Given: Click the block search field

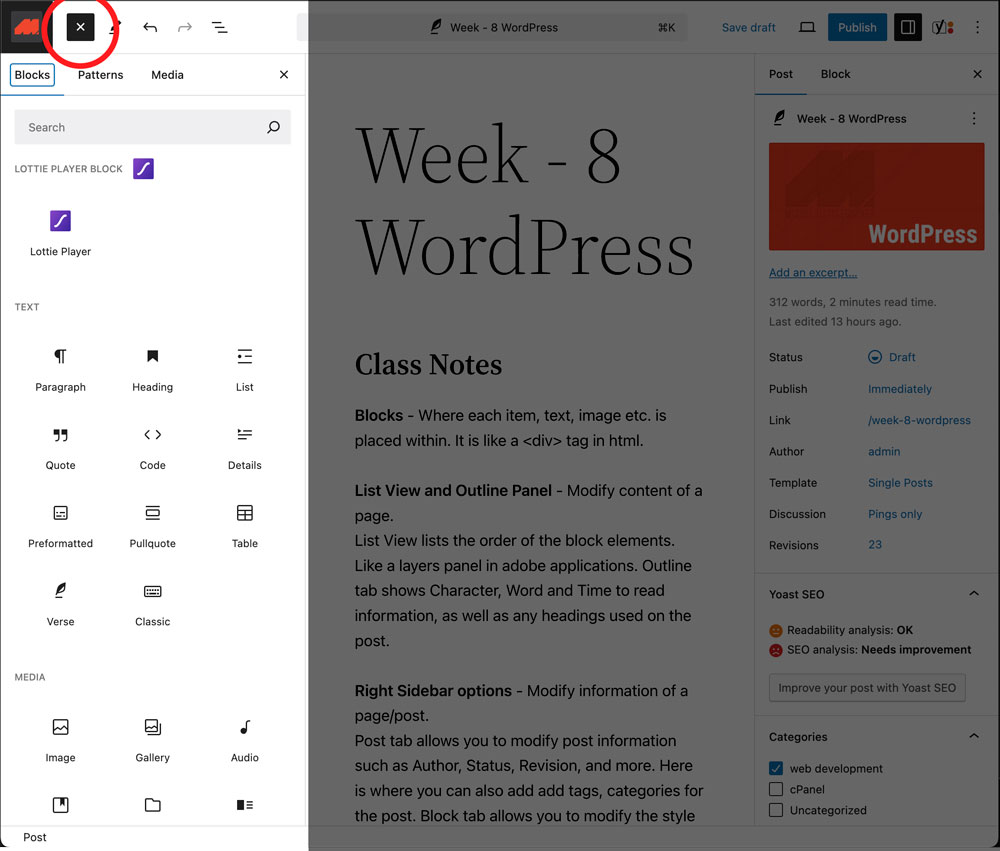Looking at the screenshot, I should click(152, 127).
